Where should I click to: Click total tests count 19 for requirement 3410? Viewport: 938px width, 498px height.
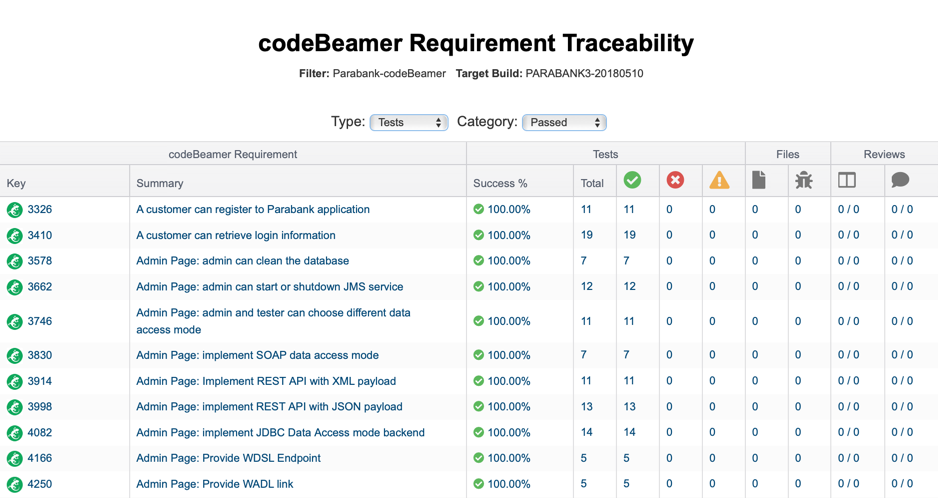coord(586,235)
